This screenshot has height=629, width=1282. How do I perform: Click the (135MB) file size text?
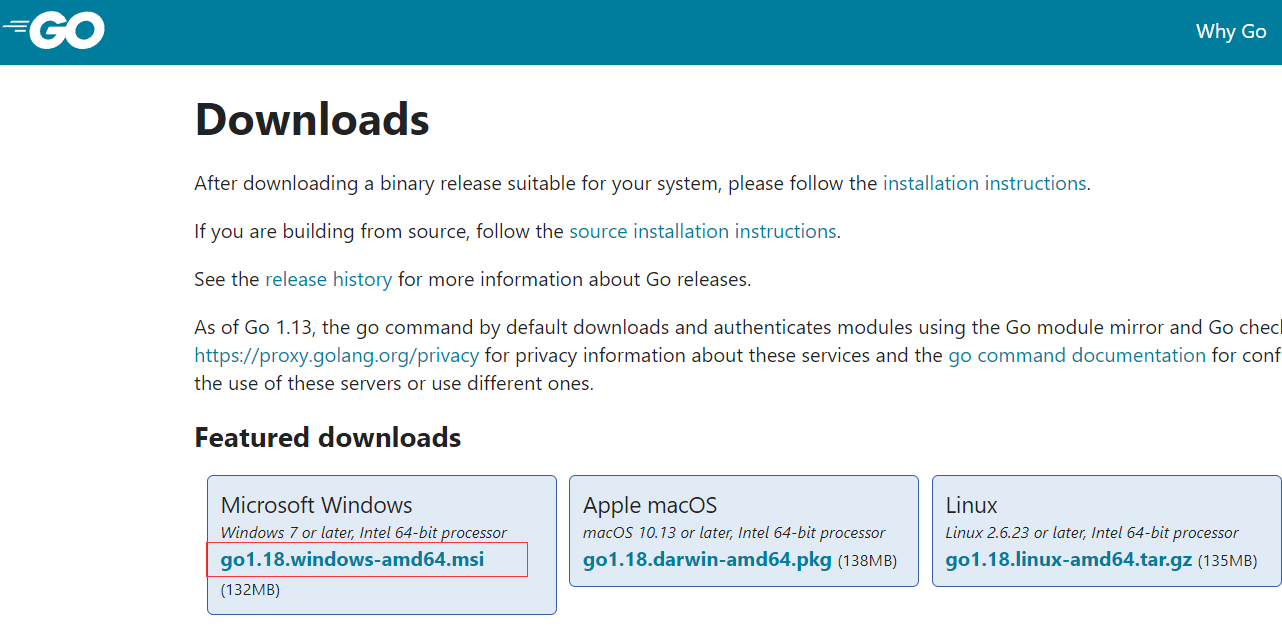click(x=1228, y=560)
